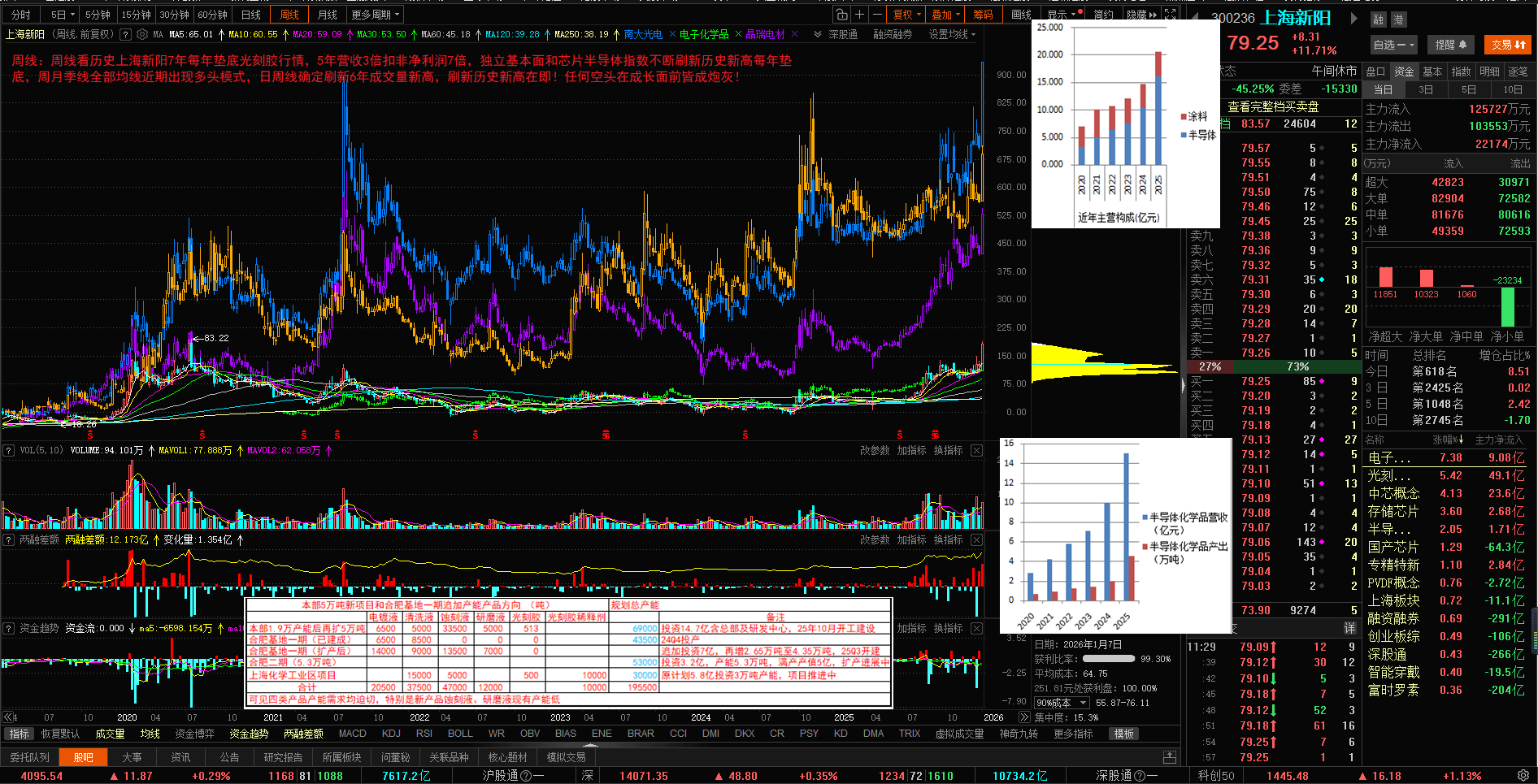Viewport: 1538px width, 784px height.
Task: Remove 南大光电 overlay with its X
Action: (672, 34)
